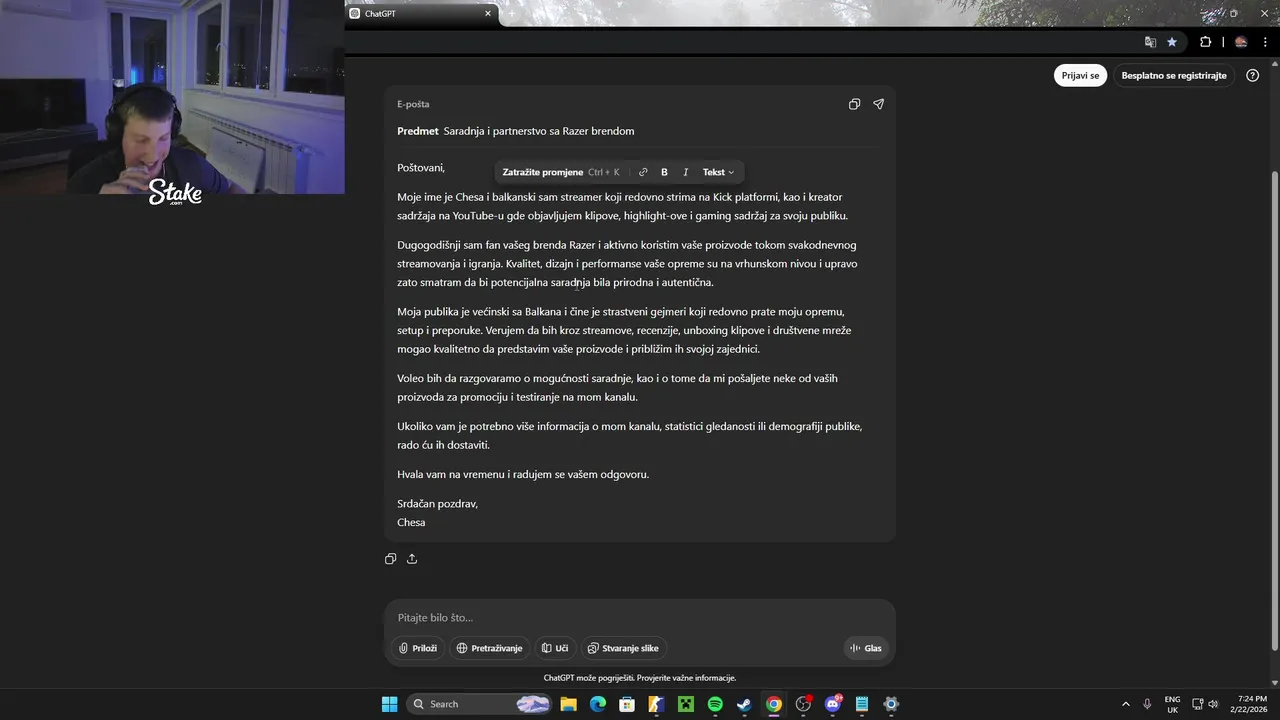Click the Priloži attach button
The image size is (1280, 720).
pyautogui.click(x=418, y=648)
